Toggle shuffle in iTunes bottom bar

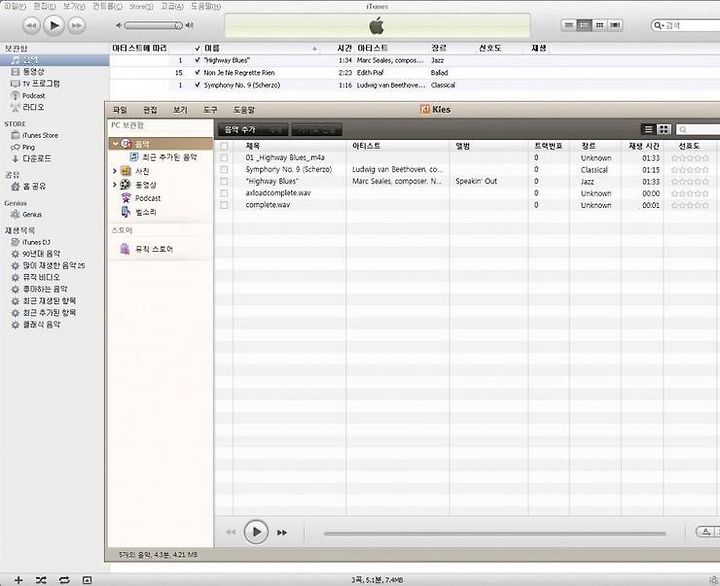click(x=41, y=580)
